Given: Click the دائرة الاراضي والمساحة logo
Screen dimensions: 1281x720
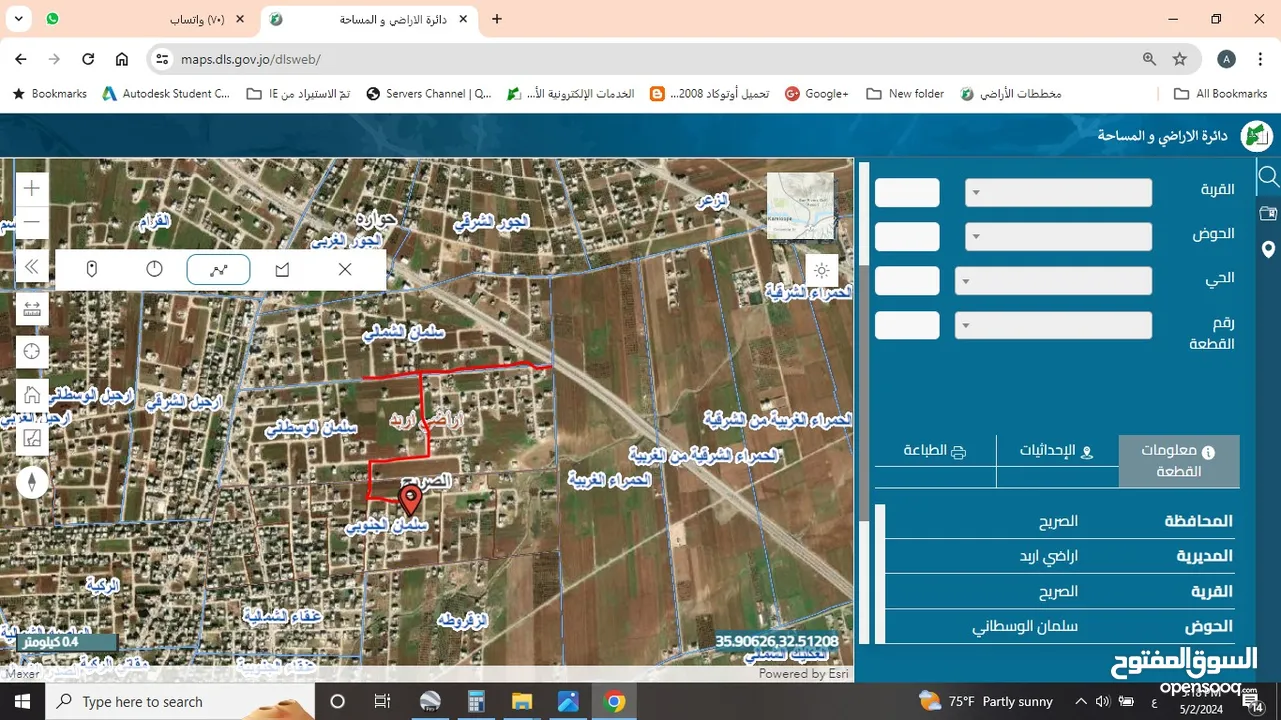Looking at the screenshot, I should [1257, 135].
